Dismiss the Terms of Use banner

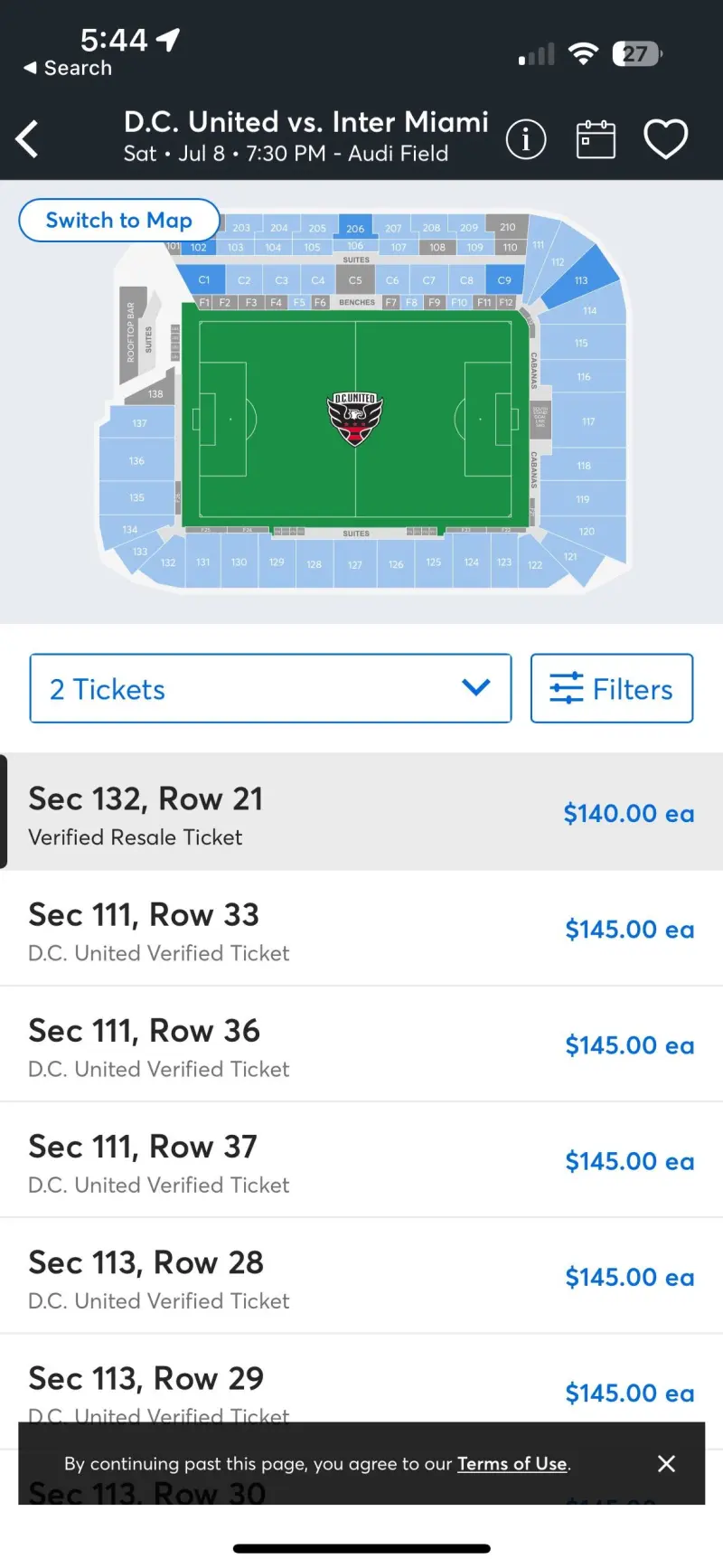(667, 1463)
